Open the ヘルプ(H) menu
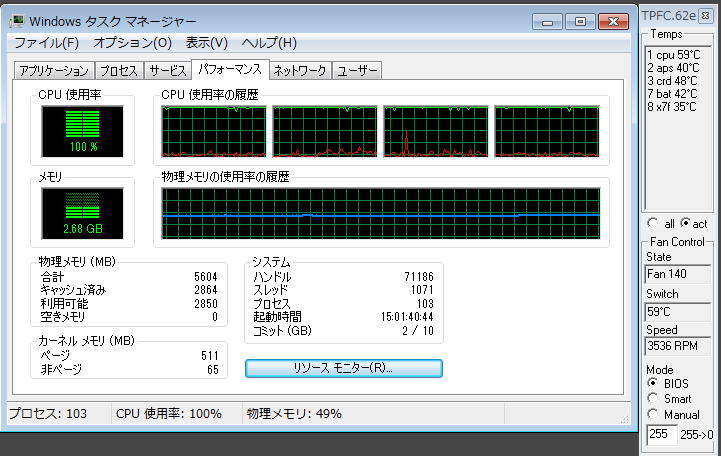The image size is (721, 456). coord(269,43)
